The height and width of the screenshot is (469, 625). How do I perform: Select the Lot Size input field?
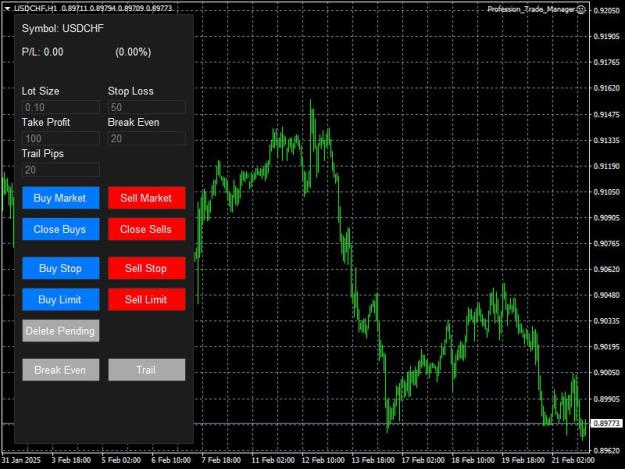pyautogui.click(x=61, y=107)
